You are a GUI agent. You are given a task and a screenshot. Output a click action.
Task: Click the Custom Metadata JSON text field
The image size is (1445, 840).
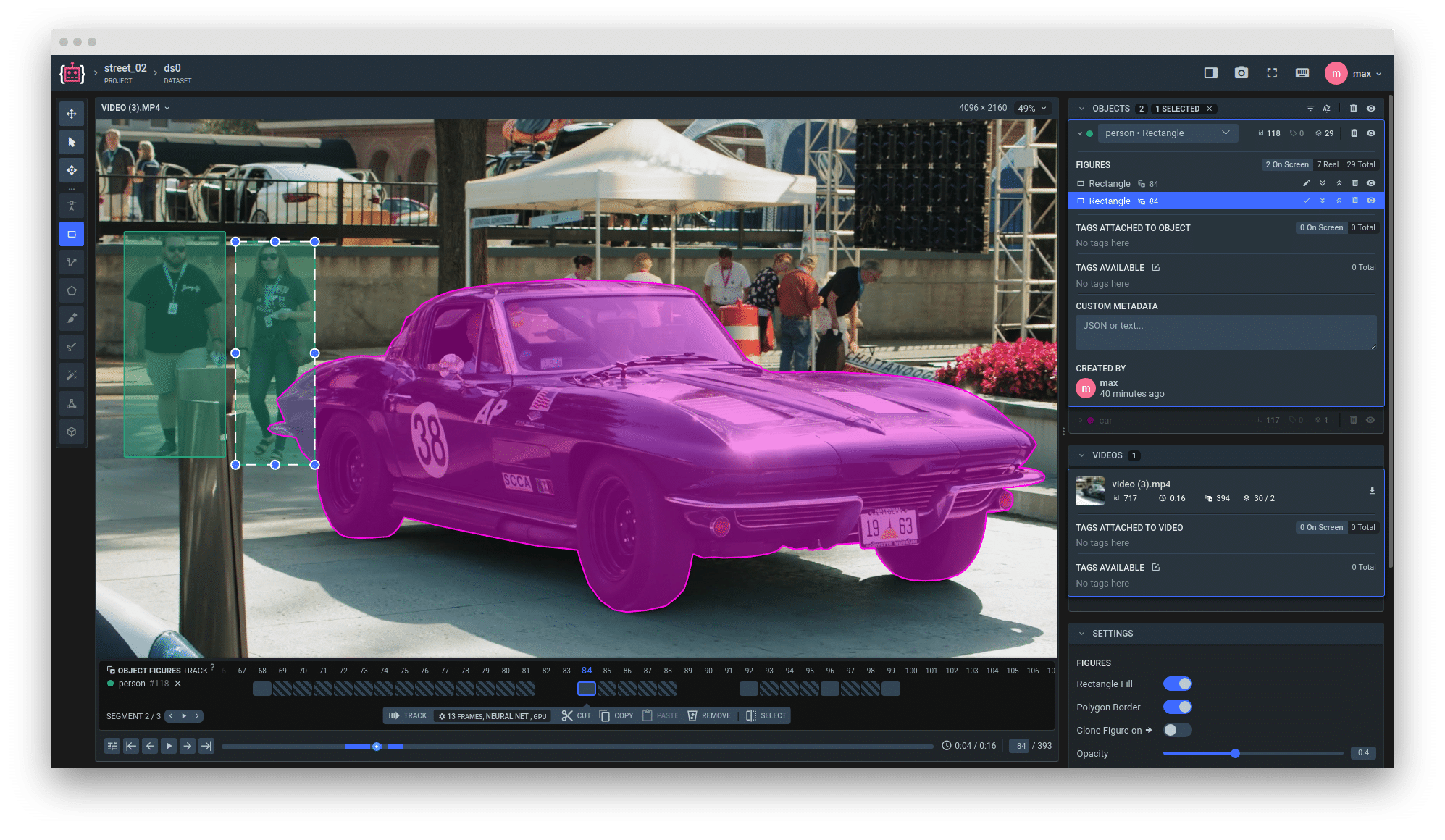pos(1226,332)
